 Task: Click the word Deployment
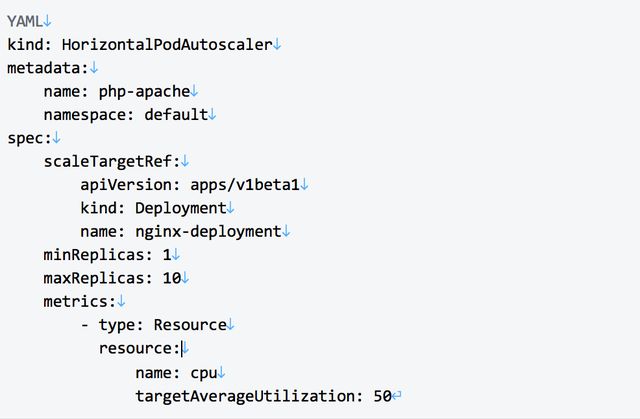pos(180,208)
